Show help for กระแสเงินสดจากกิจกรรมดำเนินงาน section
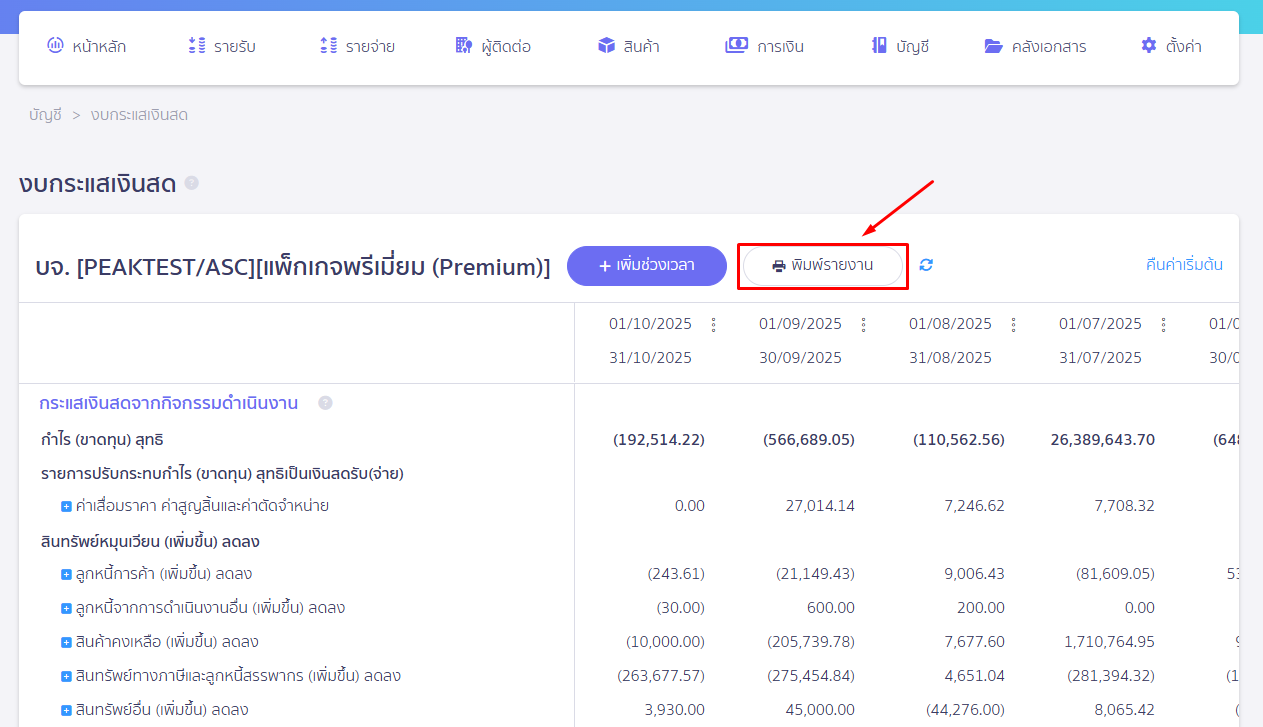This screenshot has width=1263, height=727. click(x=325, y=403)
